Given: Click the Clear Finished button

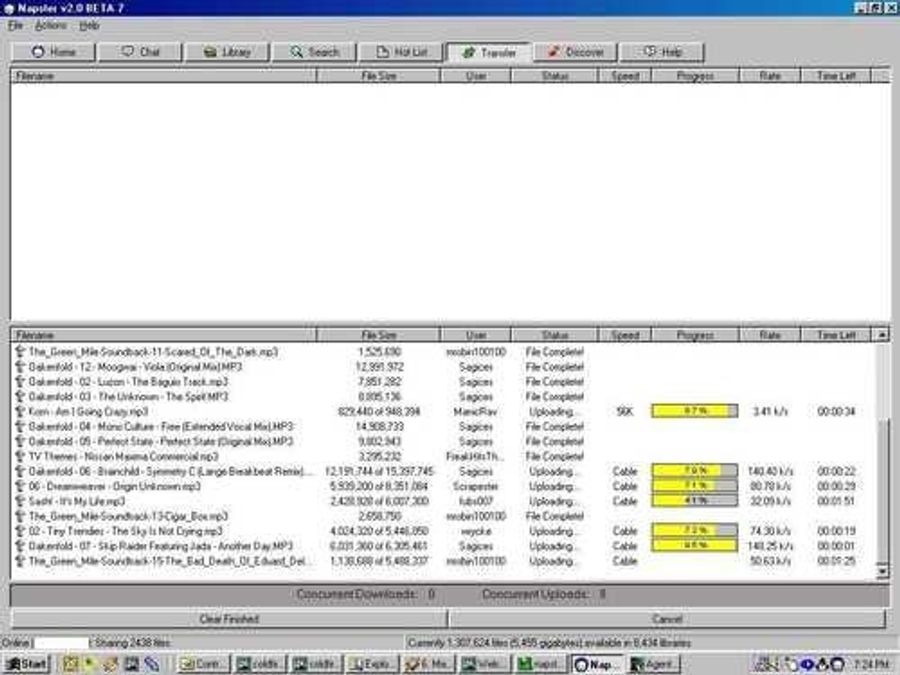Looking at the screenshot, I should (x=229, y=619).
